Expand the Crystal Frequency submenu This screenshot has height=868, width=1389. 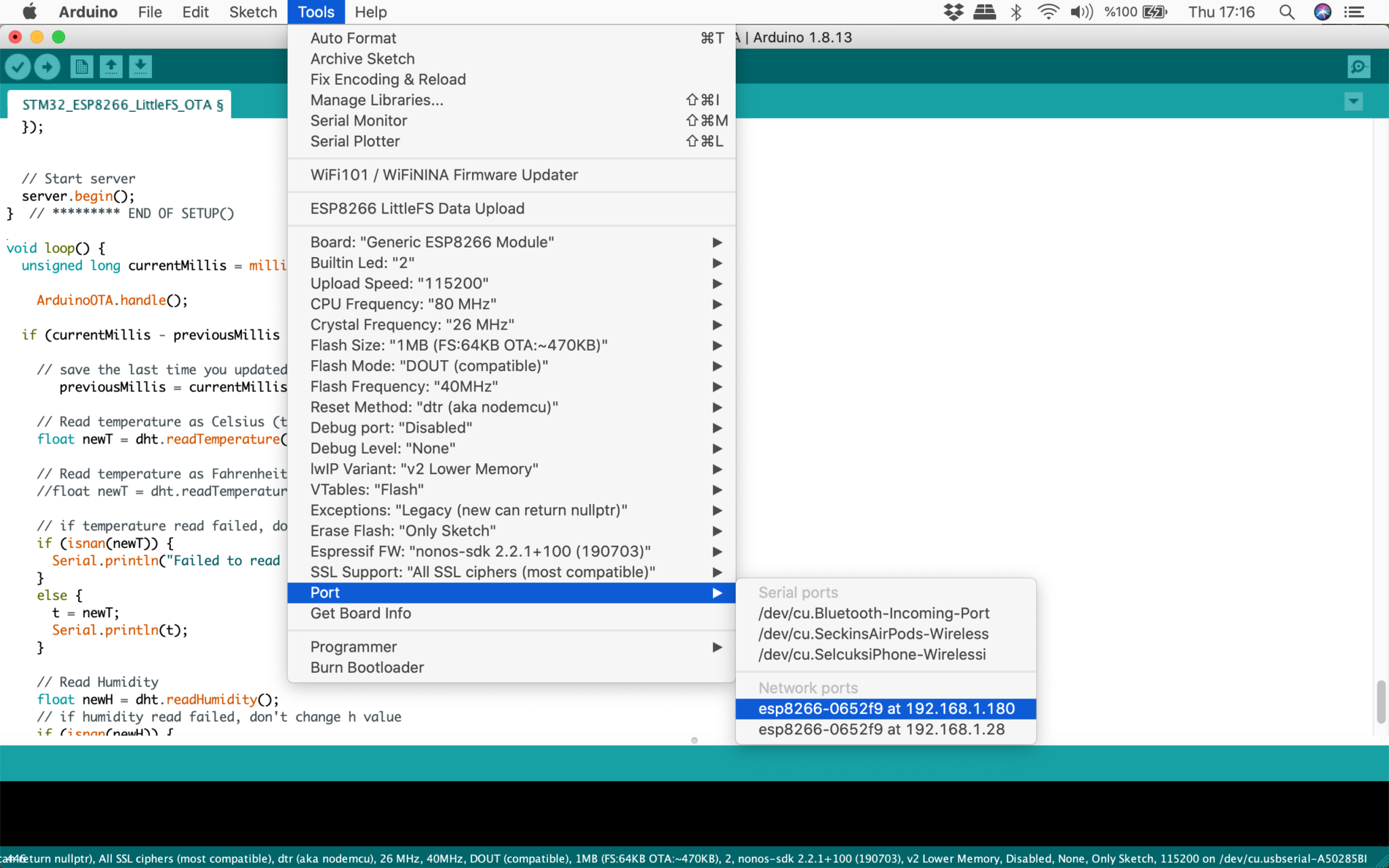click(x=511, y=325)
